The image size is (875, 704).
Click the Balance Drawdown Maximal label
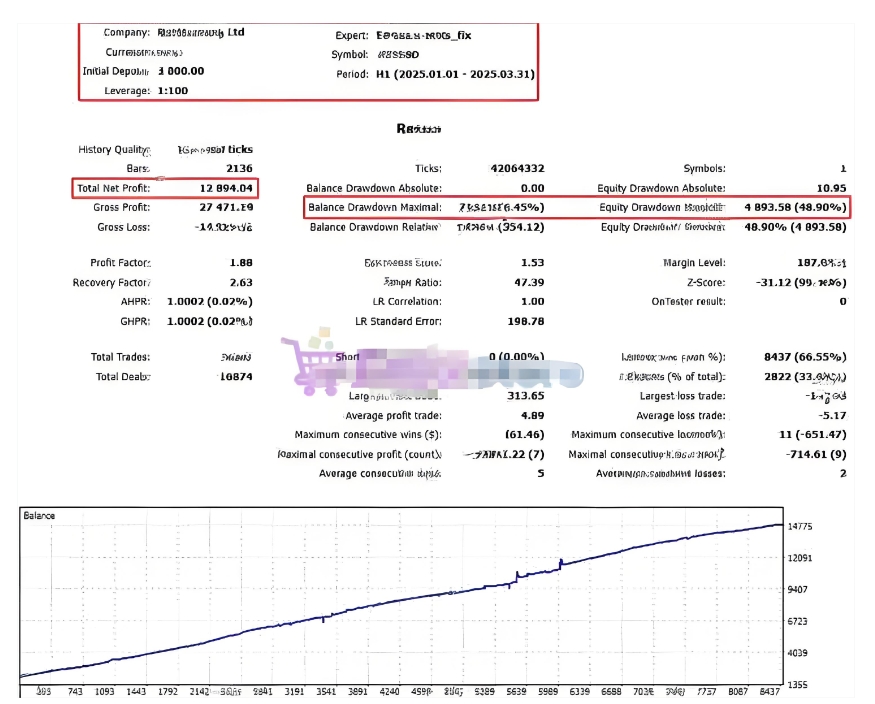pyautogui.click(x=375, y=208)
